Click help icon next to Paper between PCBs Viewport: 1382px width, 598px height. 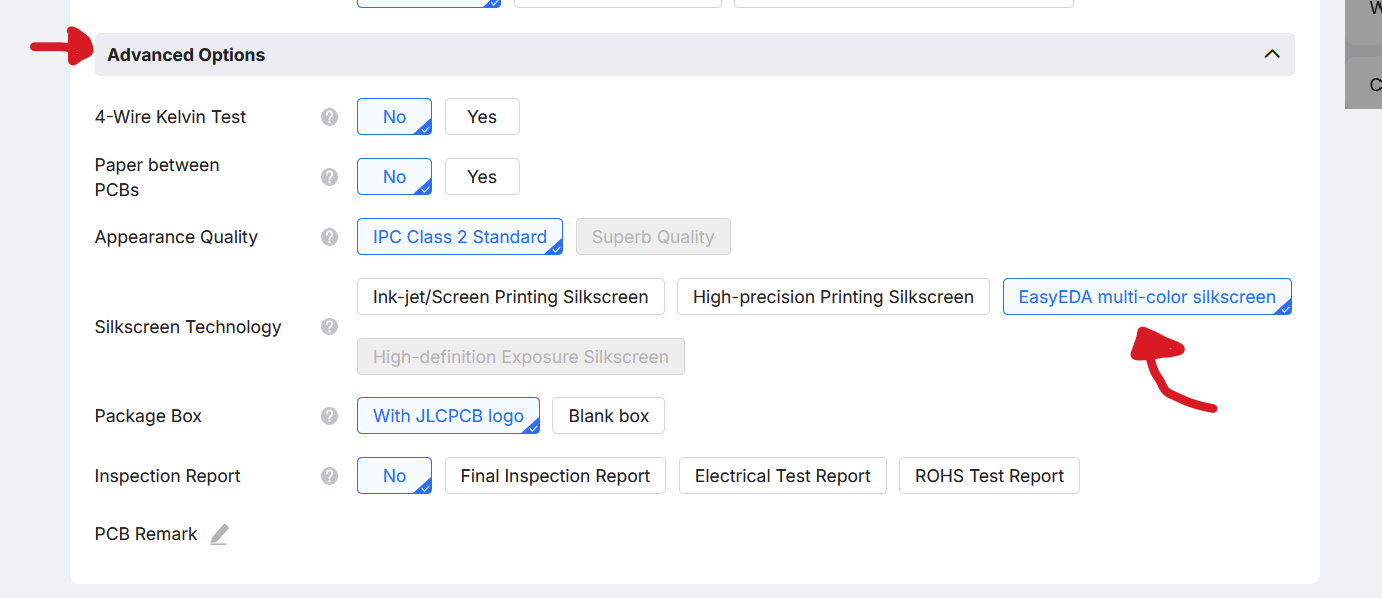click(x=329, y=177)
